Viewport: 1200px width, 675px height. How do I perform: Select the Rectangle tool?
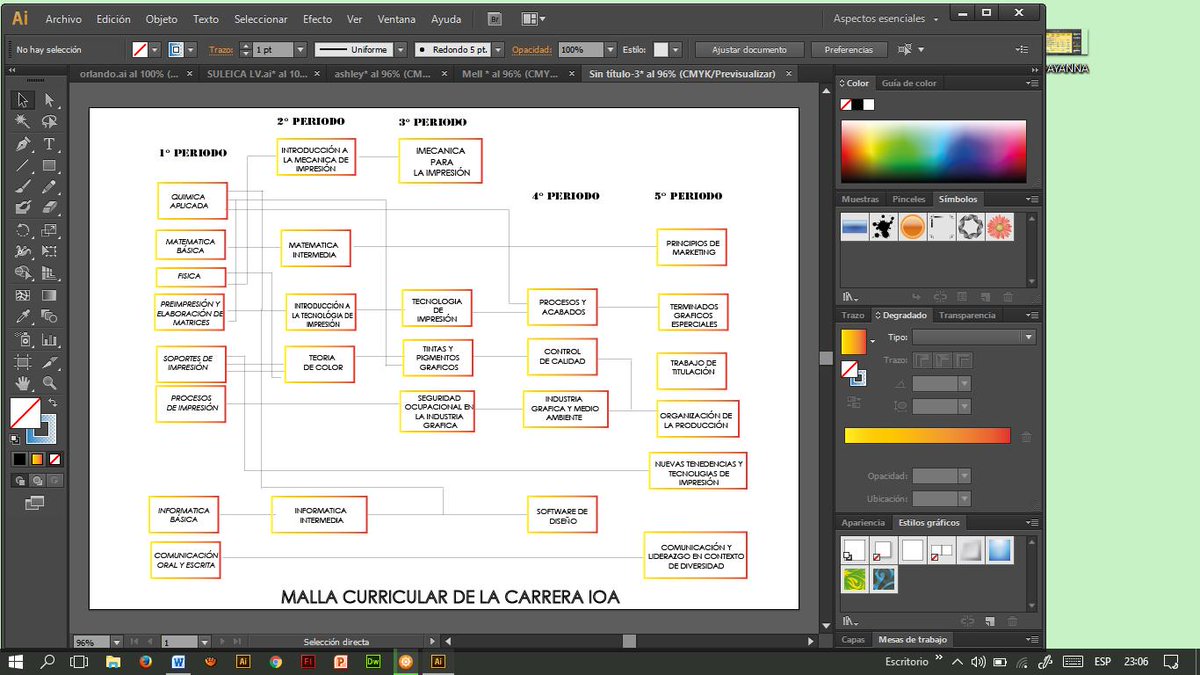tap(49, 166)
